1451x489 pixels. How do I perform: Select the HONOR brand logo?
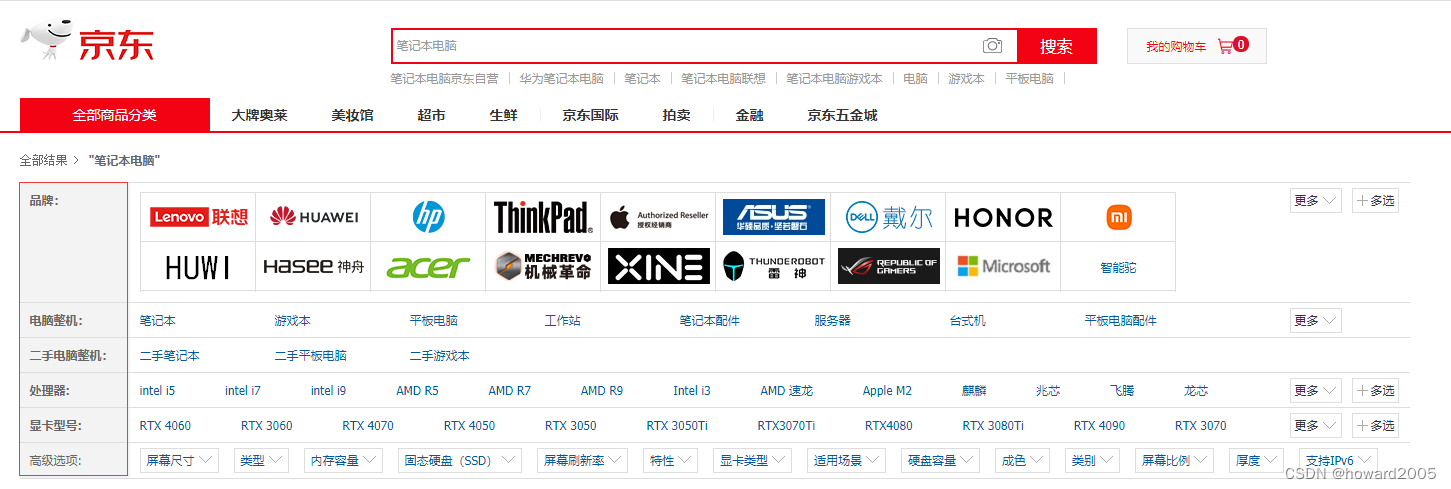click(1003, 217)
